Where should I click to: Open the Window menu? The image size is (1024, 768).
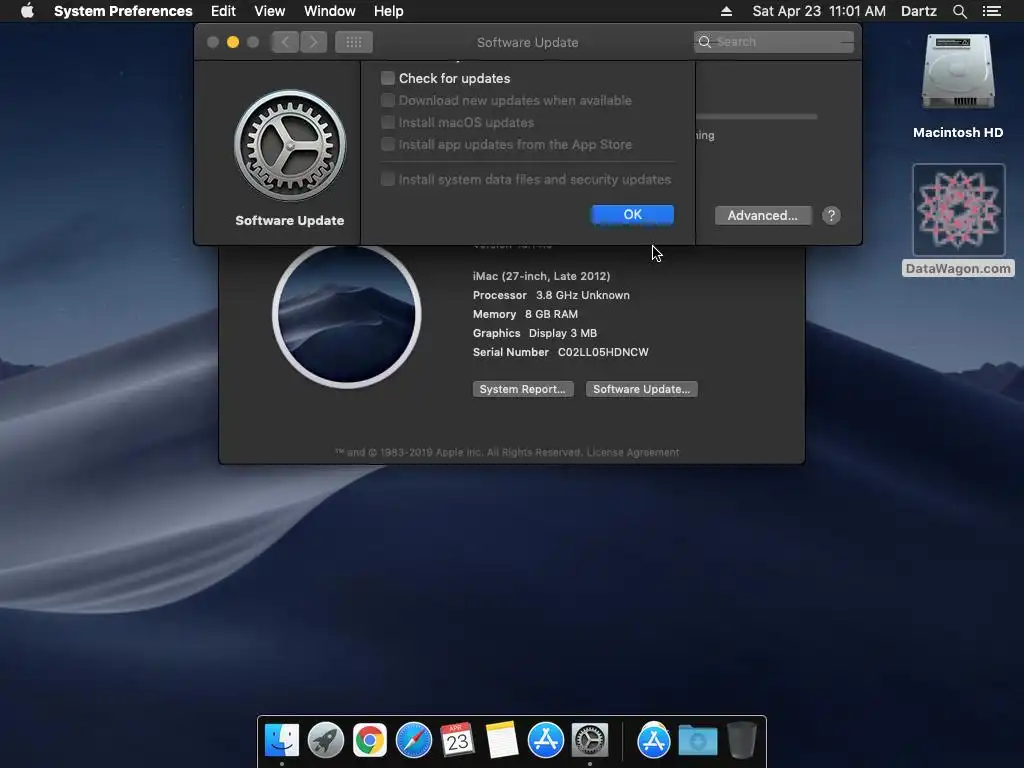pos(329,11)
